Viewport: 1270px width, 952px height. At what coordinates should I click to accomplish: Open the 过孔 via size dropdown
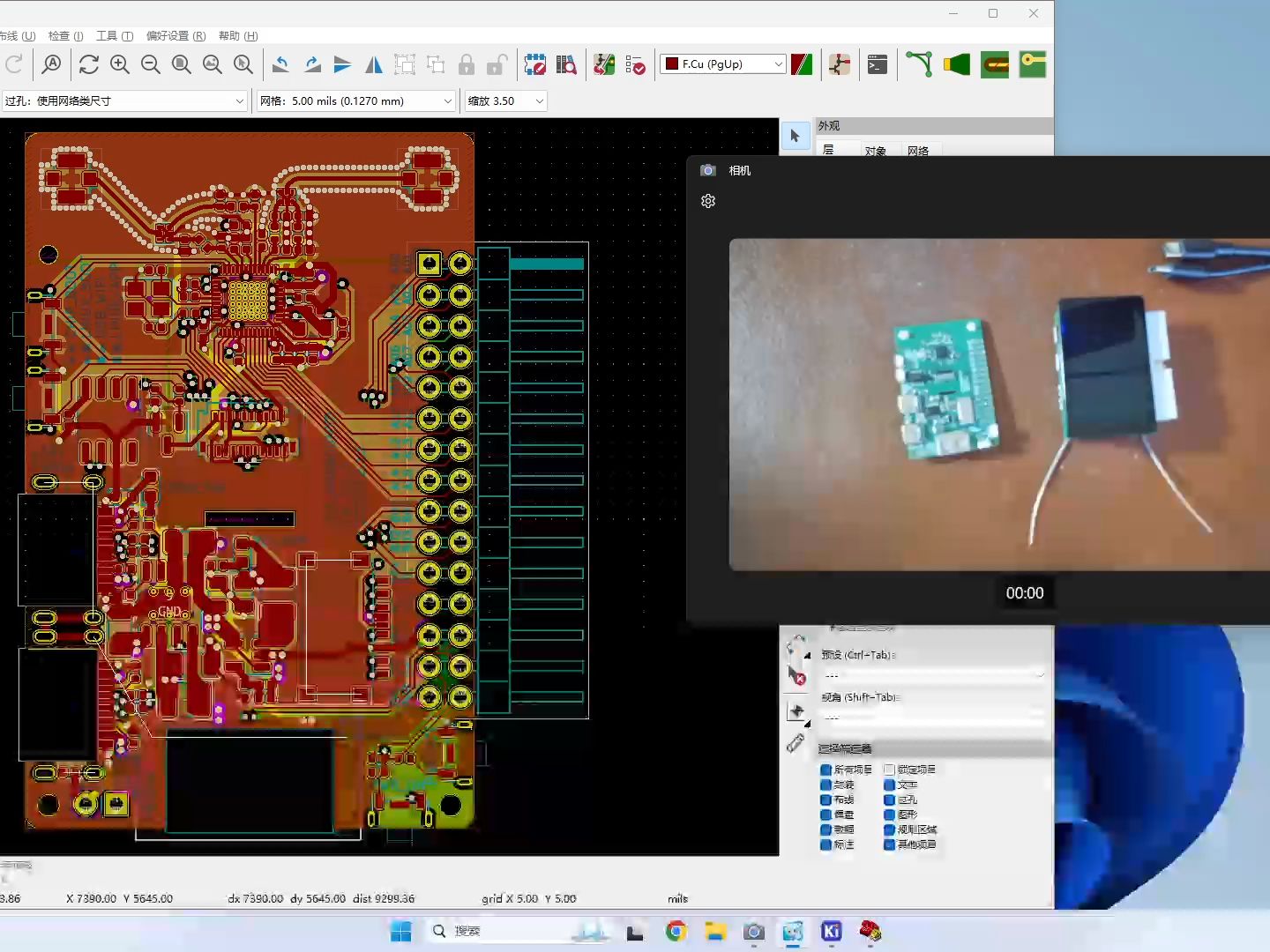tap(124, 101)
